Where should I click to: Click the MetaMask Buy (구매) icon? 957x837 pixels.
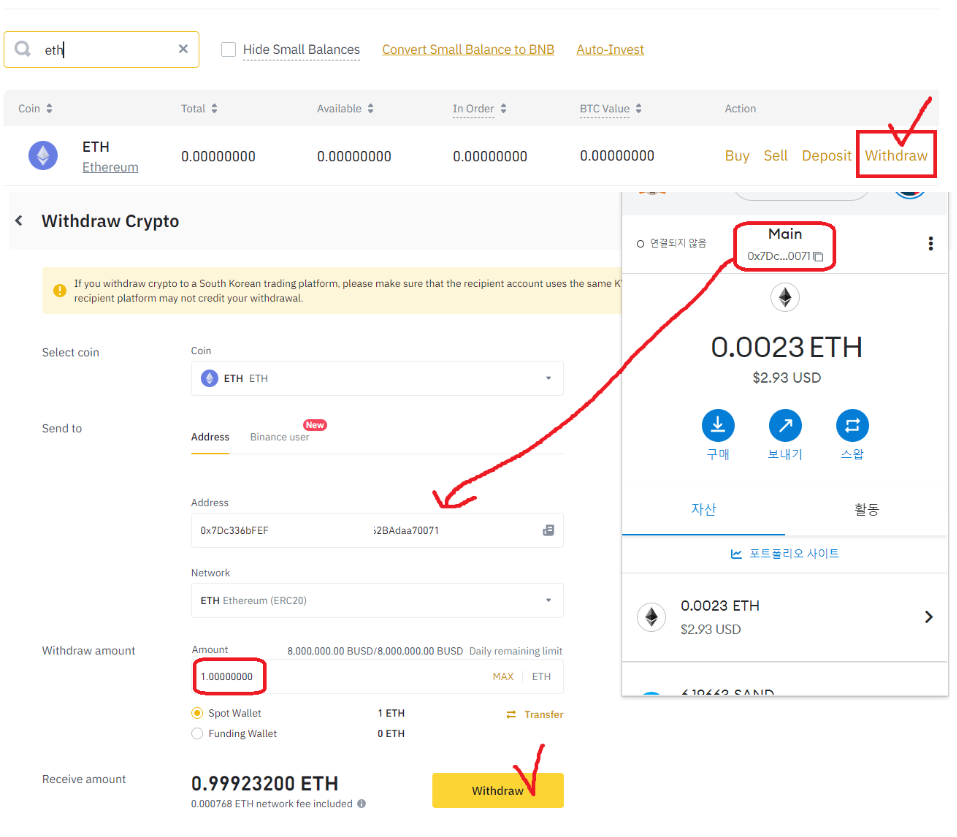click(x=718, y=426)
